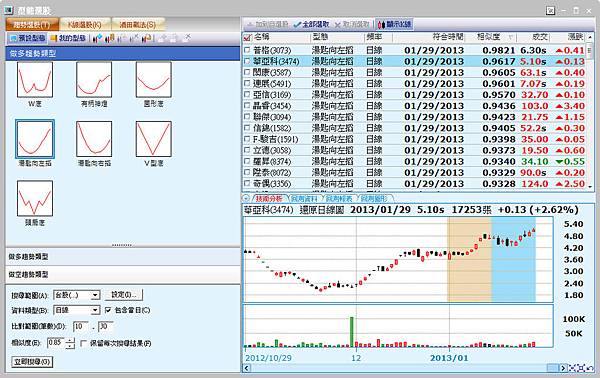Switch to the K線選股(K) tab
This screenshot has height=378, width=600.
(x=85, y=24)
